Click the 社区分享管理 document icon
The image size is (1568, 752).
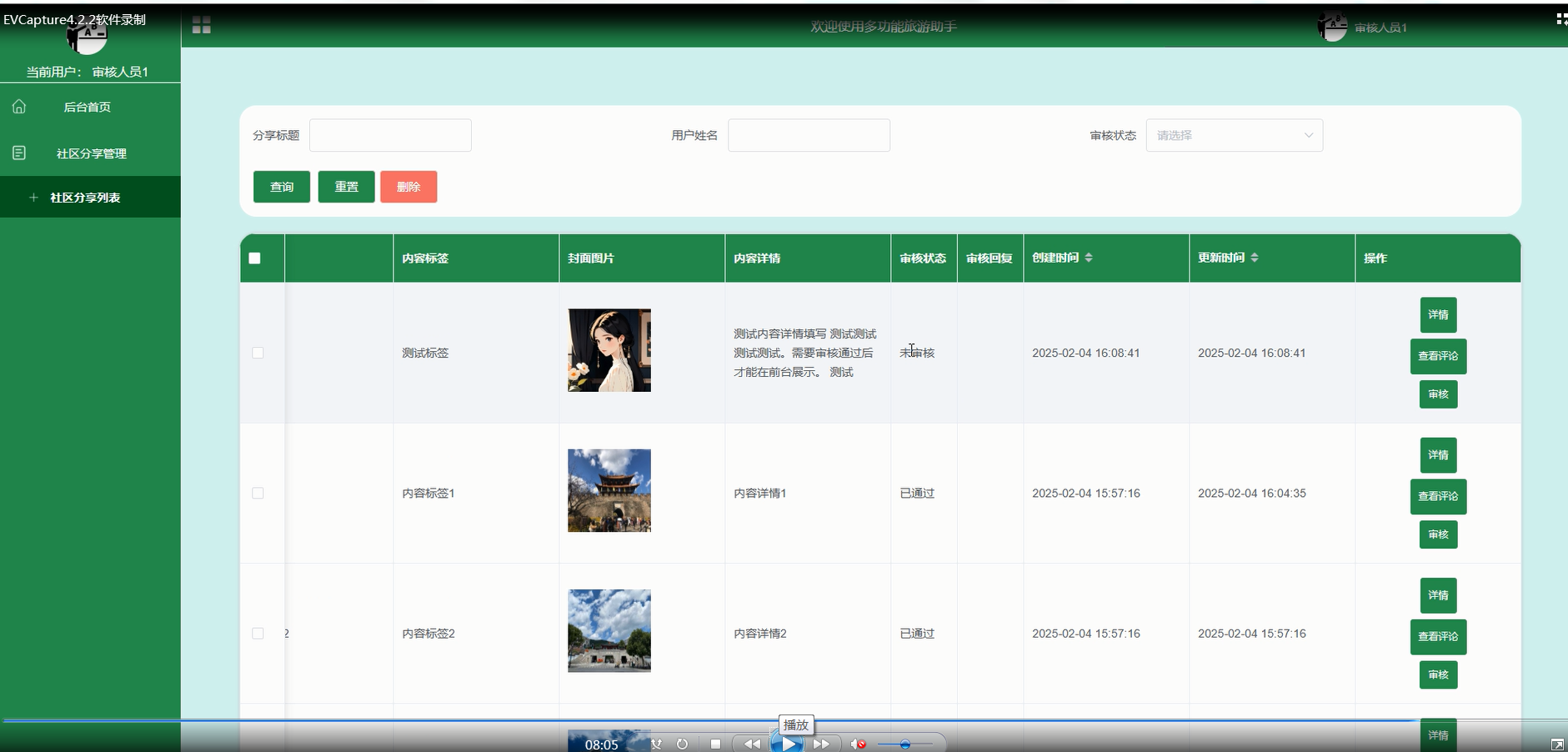(x=19, y=153)
